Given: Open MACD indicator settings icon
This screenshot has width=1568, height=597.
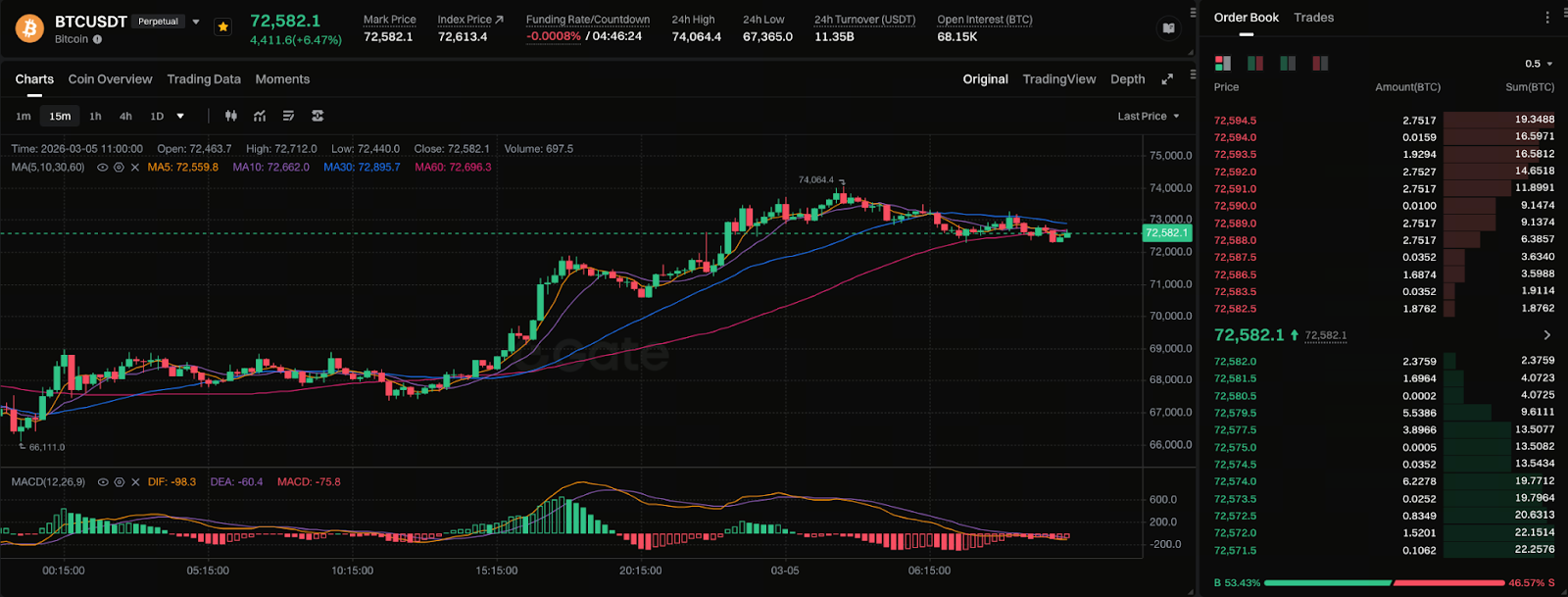Looking at the screenshot, I should tap(119, 482).
